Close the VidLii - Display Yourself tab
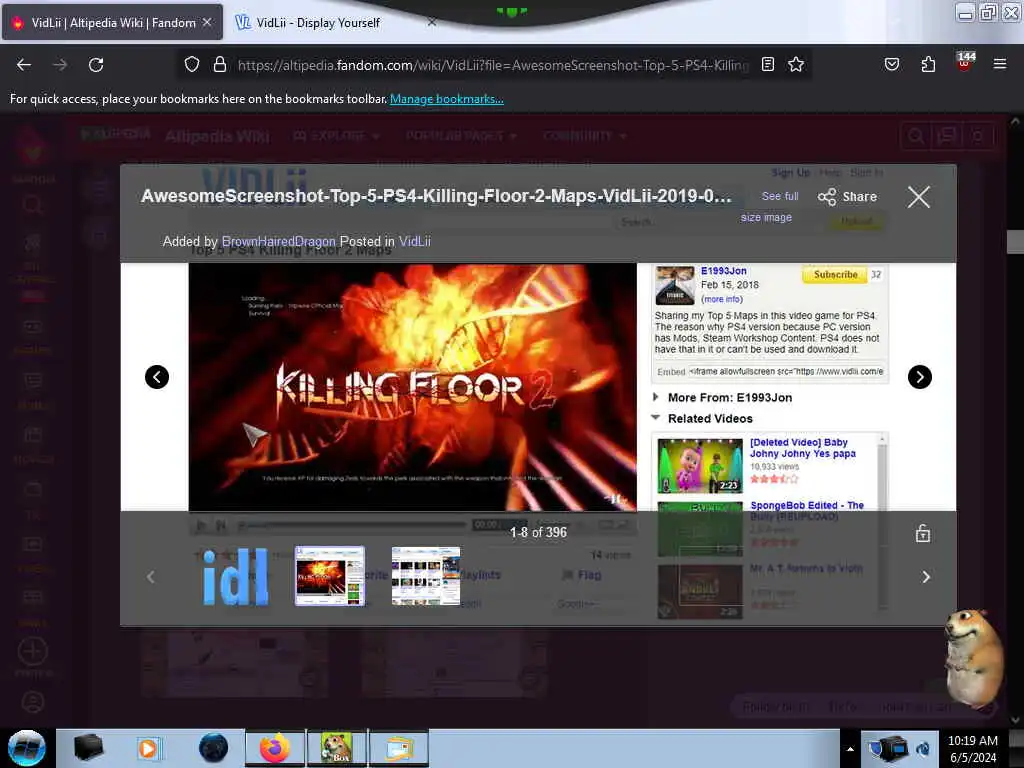This screenshot has height=768, width=1024. [x=432, y=23]
